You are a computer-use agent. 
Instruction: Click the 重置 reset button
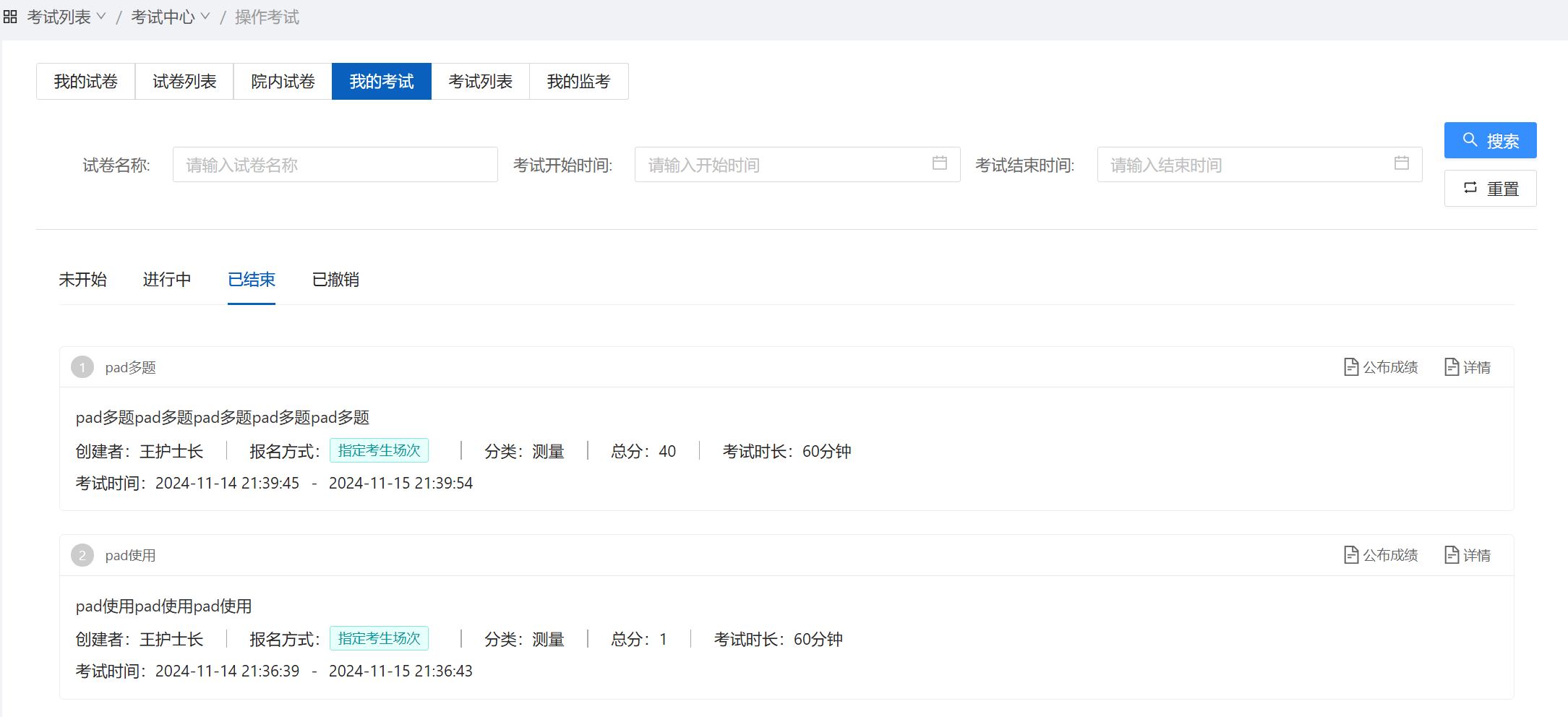[x=1490, y=189]
